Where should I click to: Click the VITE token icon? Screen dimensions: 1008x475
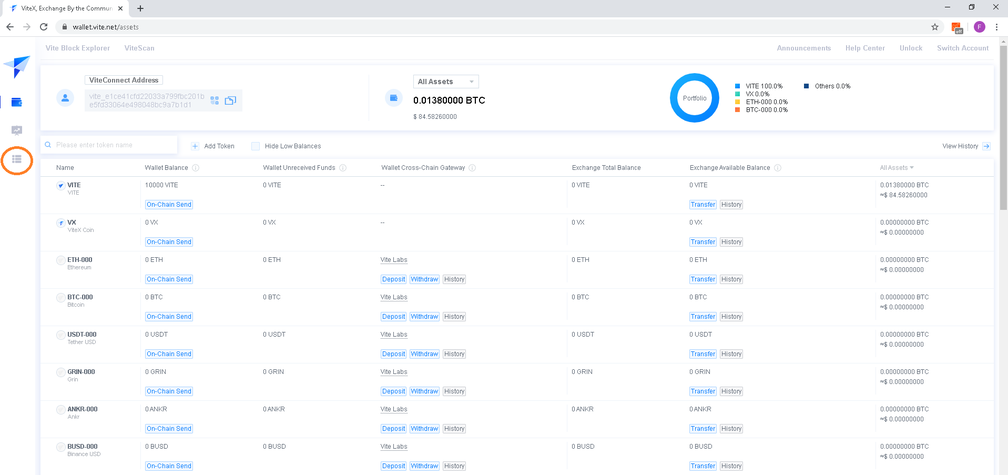(60, 186)
